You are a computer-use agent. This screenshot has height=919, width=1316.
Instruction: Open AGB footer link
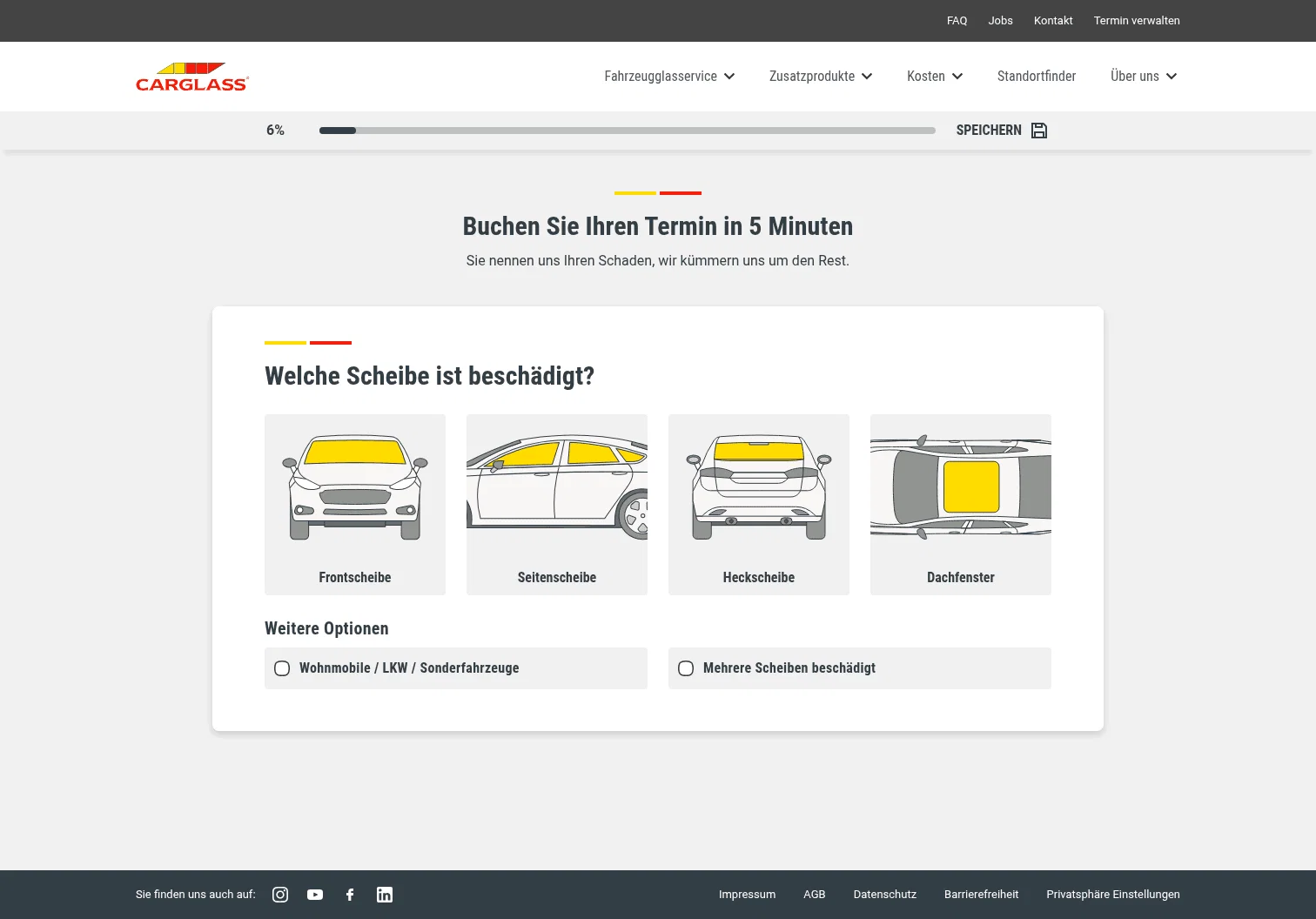coord(815,895)
